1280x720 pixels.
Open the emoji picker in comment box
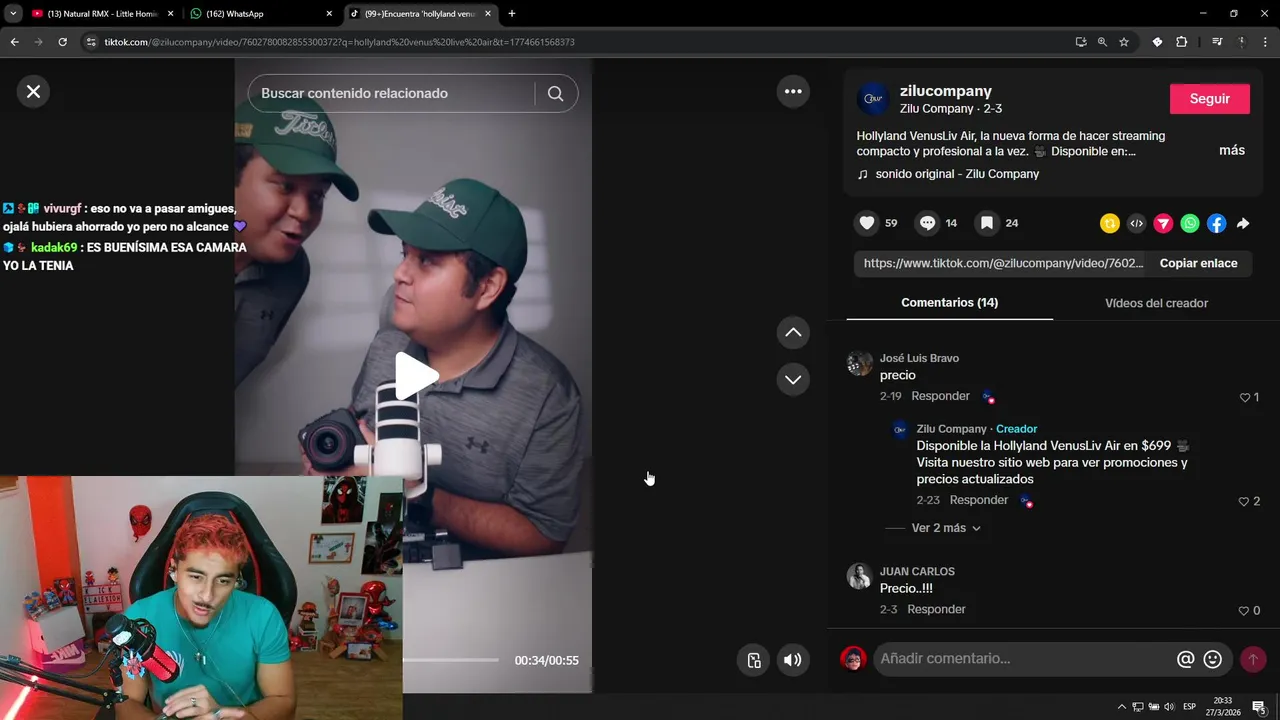[x=1213, y=659]
